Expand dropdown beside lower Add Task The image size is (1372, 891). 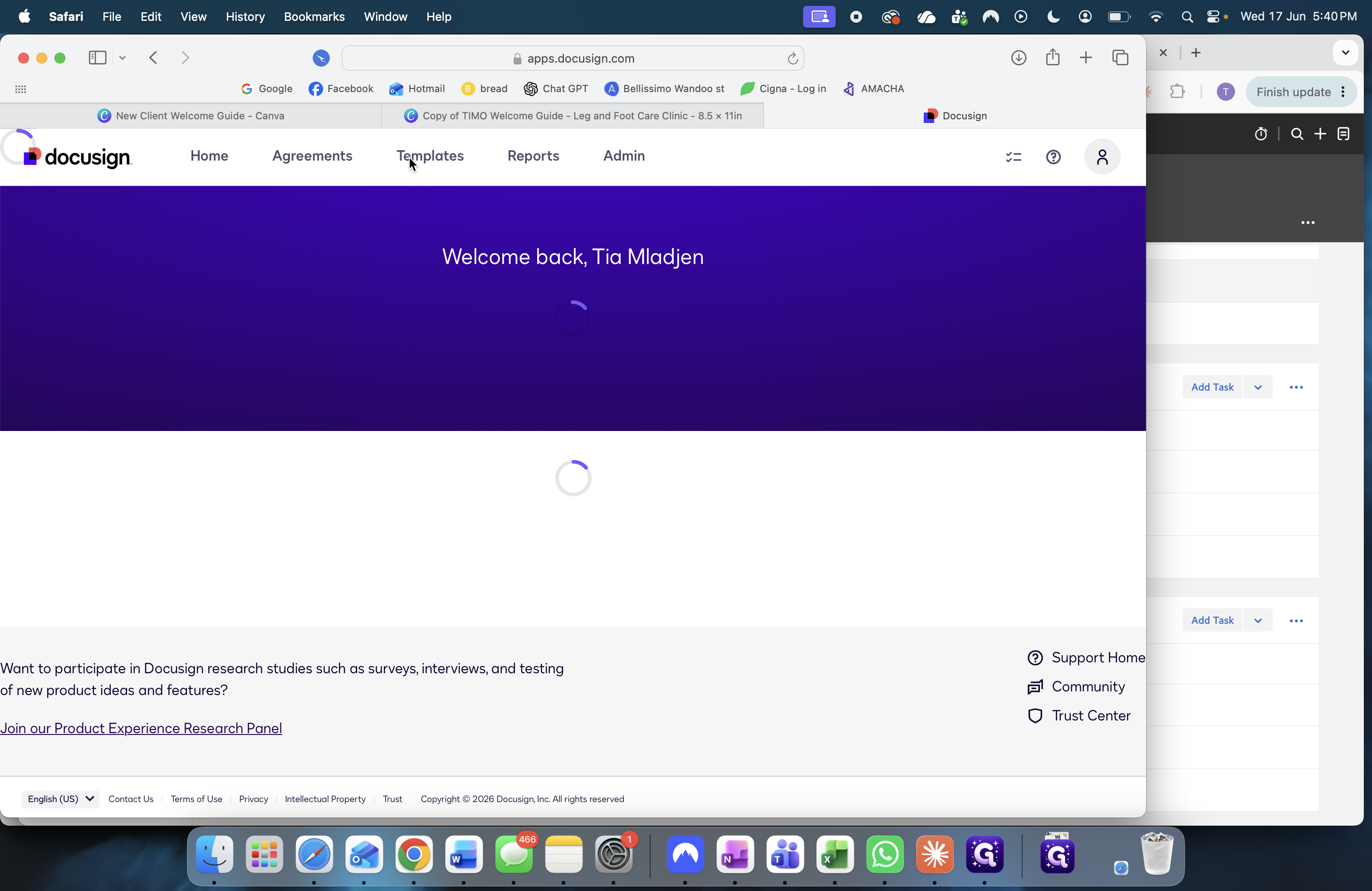1258,620
